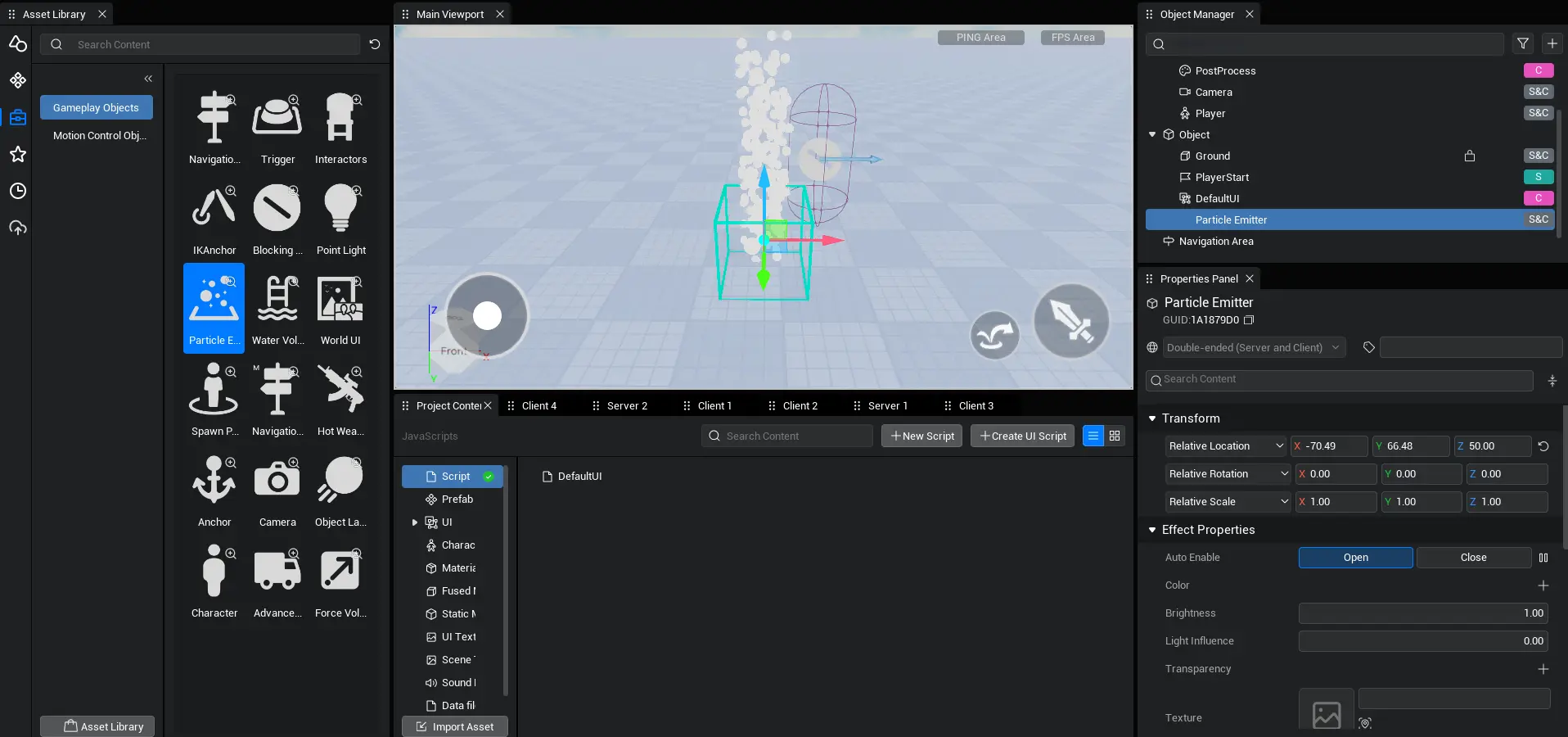This screenshot has height=737, width=1568.
Task: Select the Camera gameplay object
Action: point(277,490)
